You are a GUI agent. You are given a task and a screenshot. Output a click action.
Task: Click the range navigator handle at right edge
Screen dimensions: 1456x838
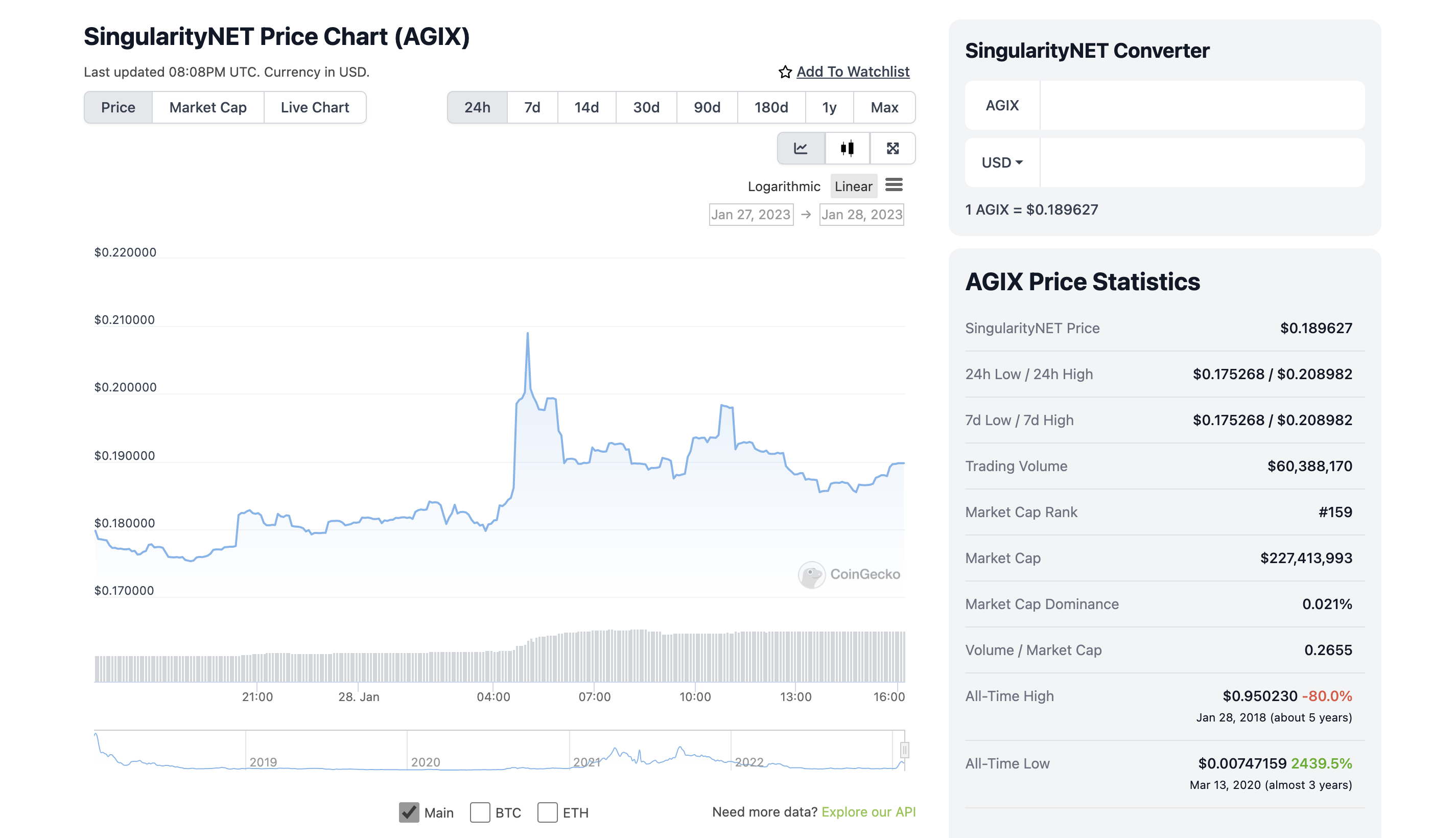click(904, 750)
